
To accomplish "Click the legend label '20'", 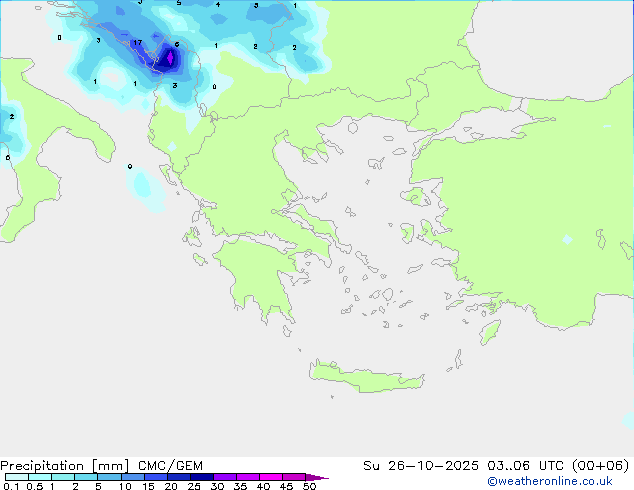I will tap(171, 486).
